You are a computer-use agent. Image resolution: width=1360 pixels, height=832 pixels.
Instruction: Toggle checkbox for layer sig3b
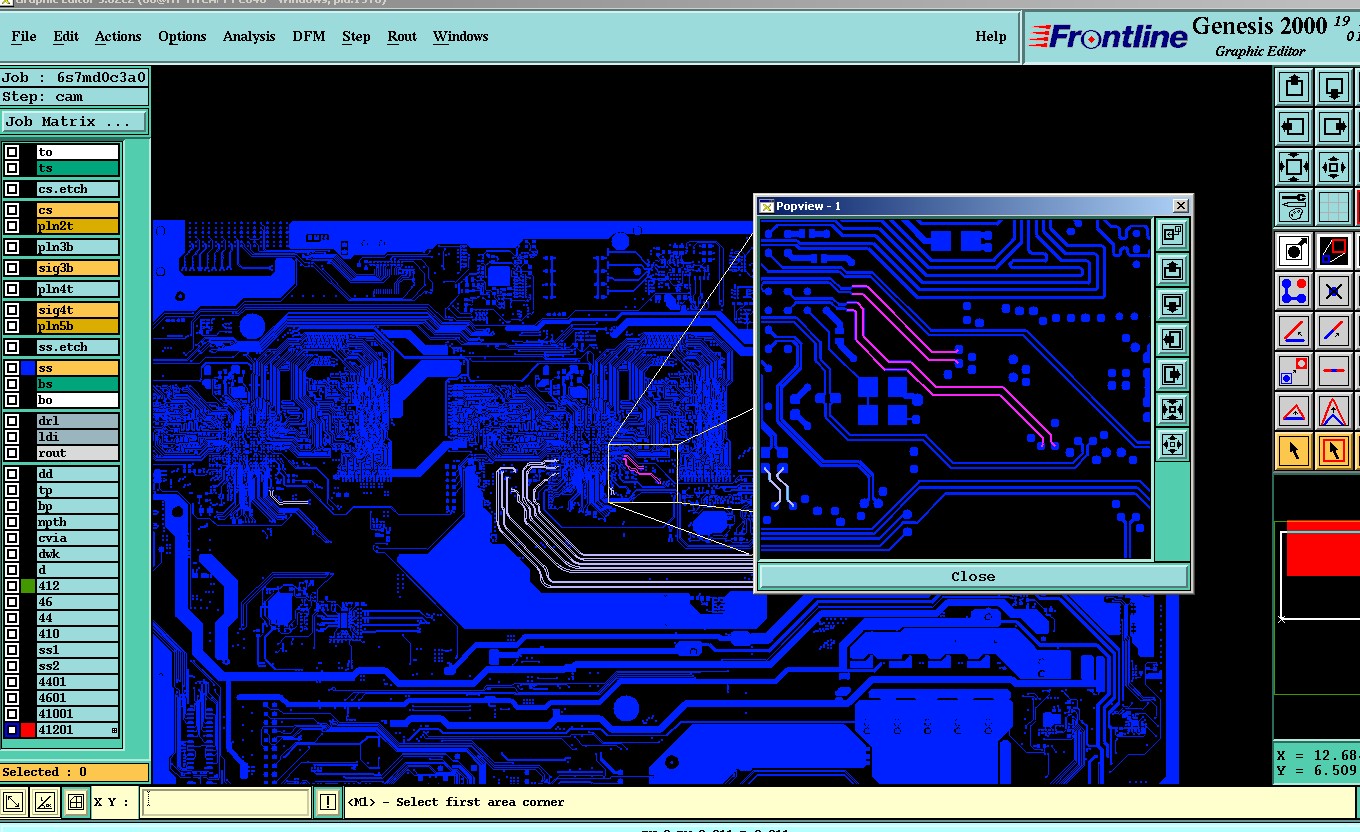click(12, 268)
